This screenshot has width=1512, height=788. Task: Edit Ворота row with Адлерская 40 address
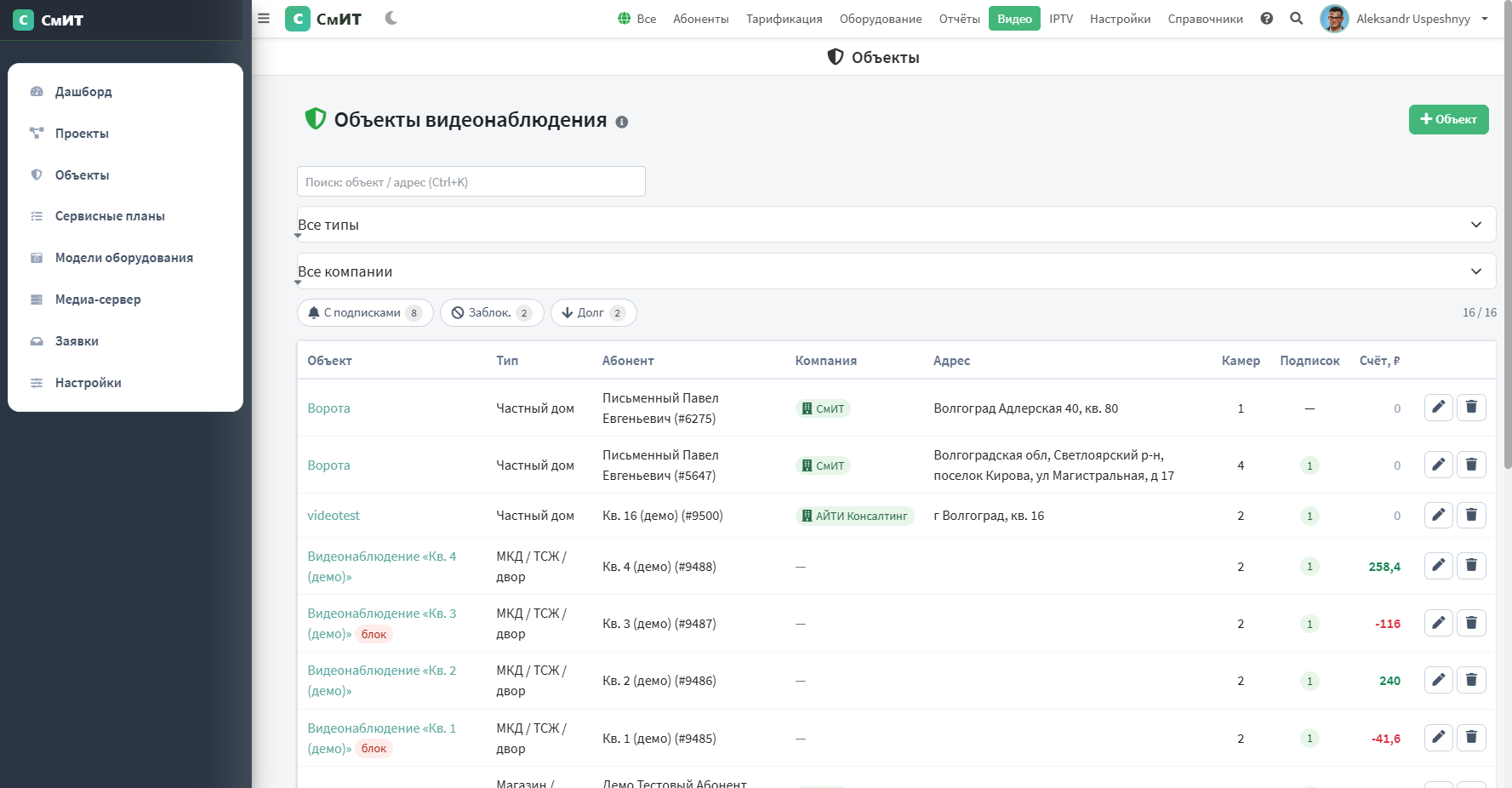pyautogui.click(x=1438, y=408)
